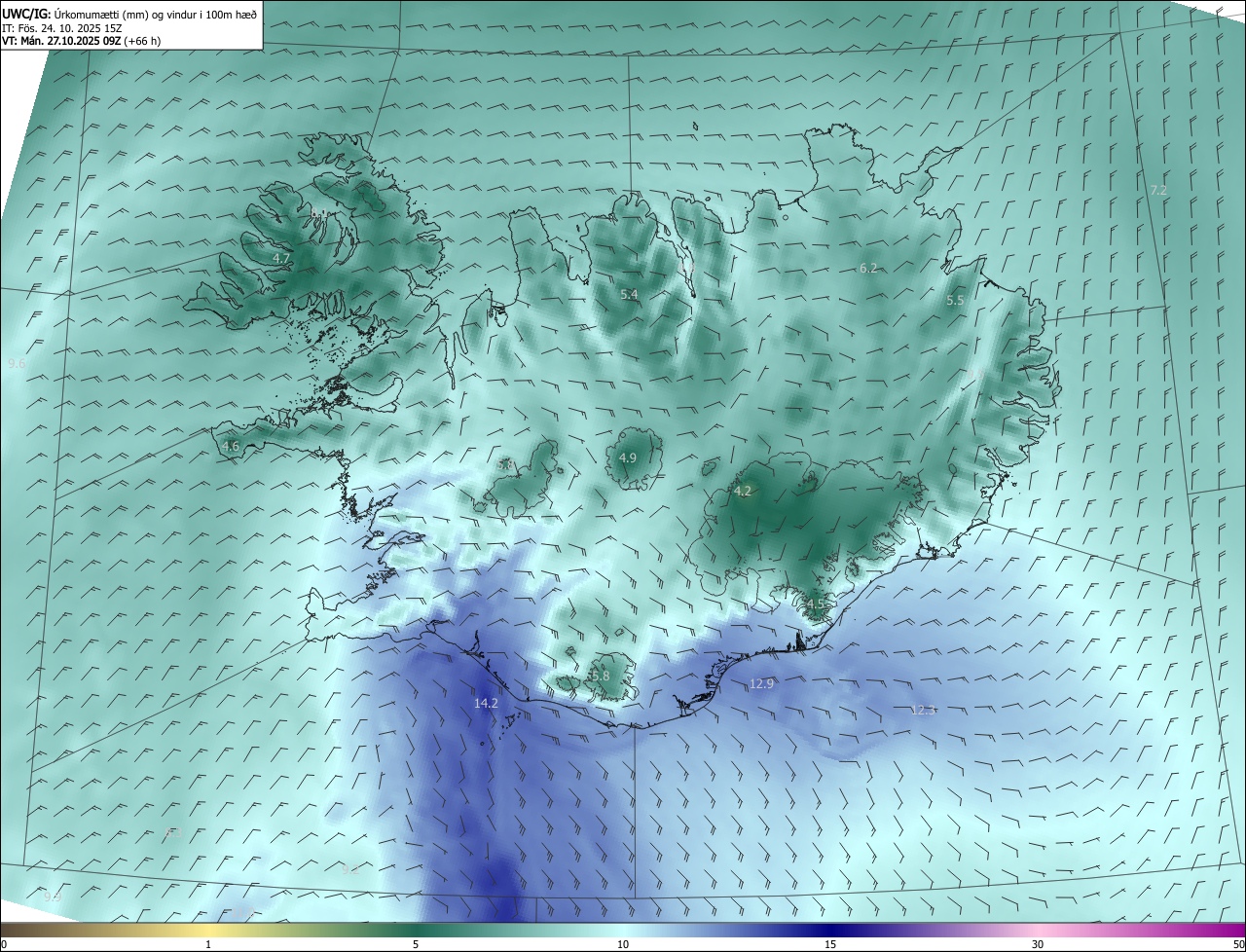Click the 12.3 value over the sea
Image resolution: width=1246 pixels, height=952 pixels.
tap(923, 710)
